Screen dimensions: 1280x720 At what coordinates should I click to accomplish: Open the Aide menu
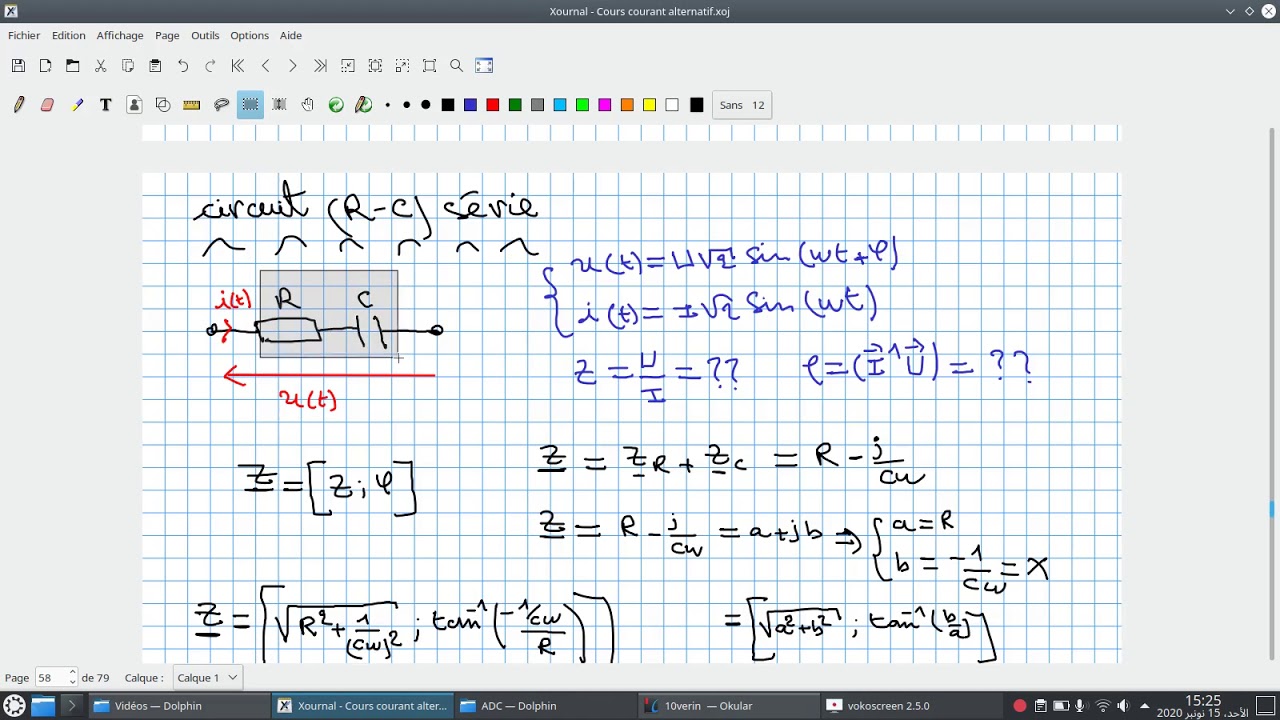click(291, 35)
